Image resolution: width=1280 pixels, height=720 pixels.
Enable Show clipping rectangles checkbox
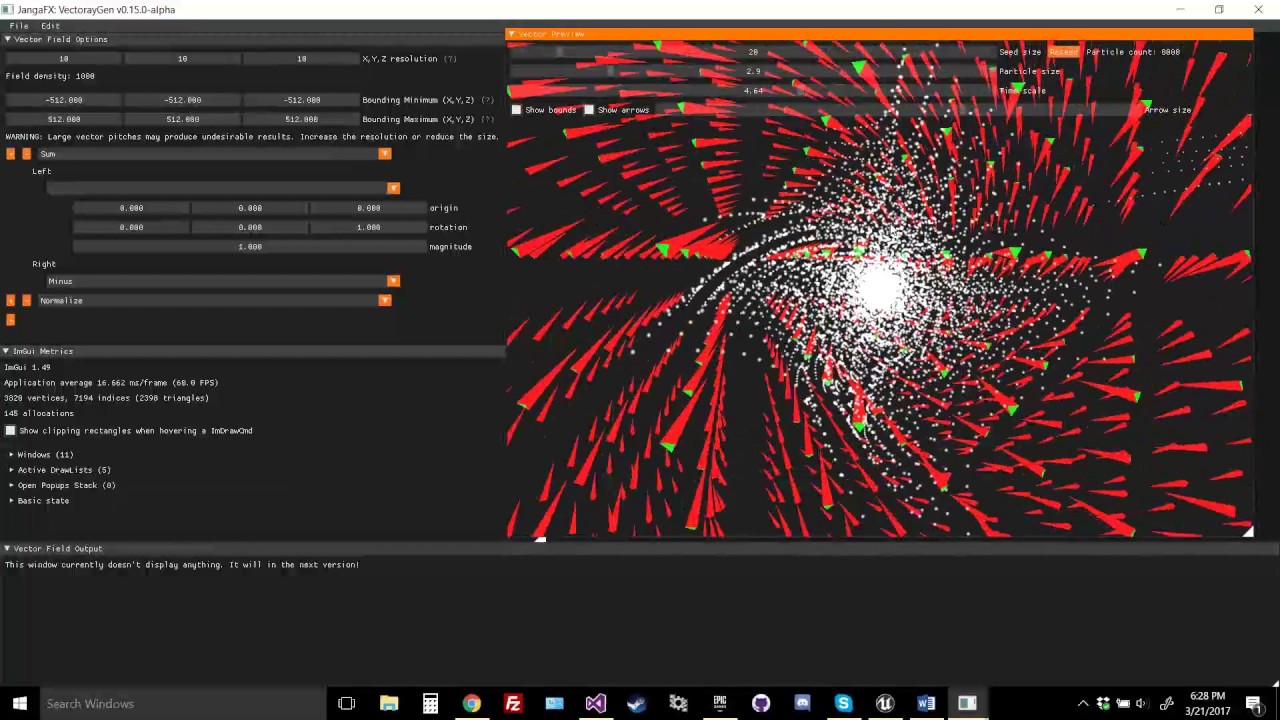coord(10,431)
